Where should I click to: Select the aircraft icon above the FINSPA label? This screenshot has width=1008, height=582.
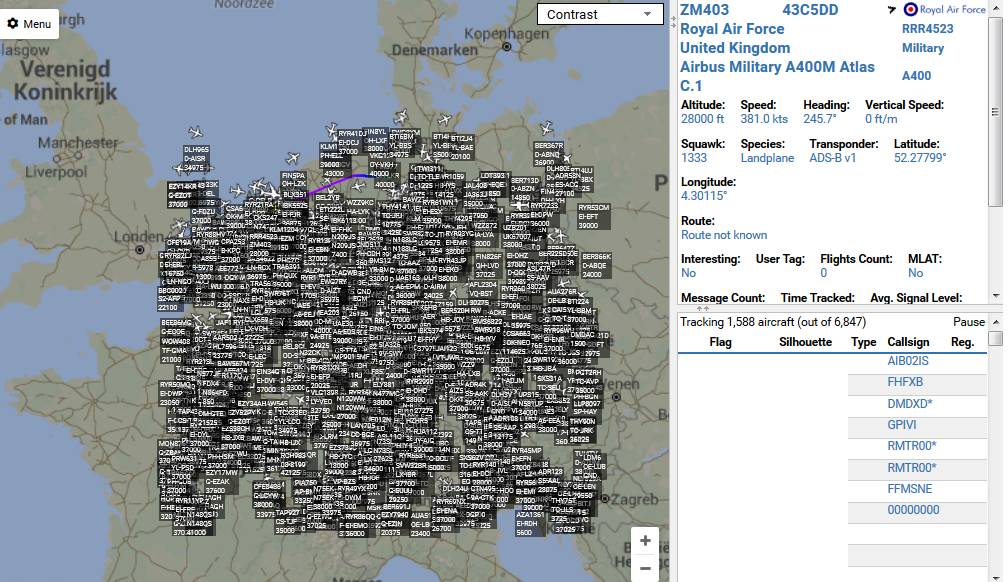(x=292, y=158)
